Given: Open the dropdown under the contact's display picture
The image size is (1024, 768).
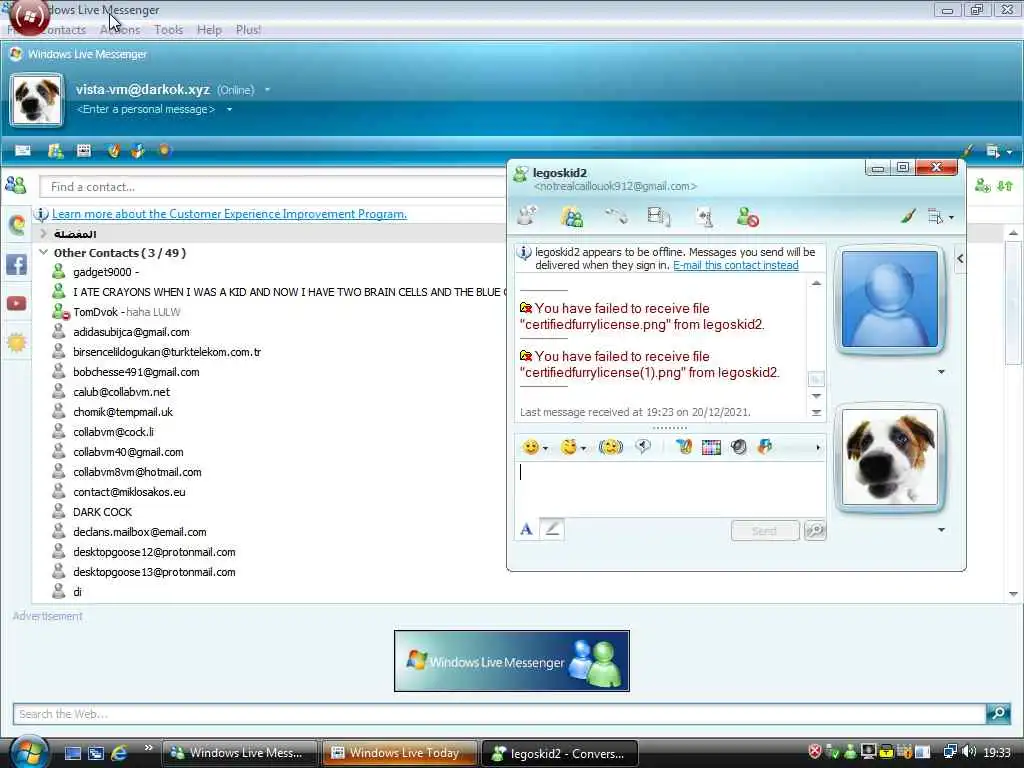Looking at the screenshot, I should point(941,372).
